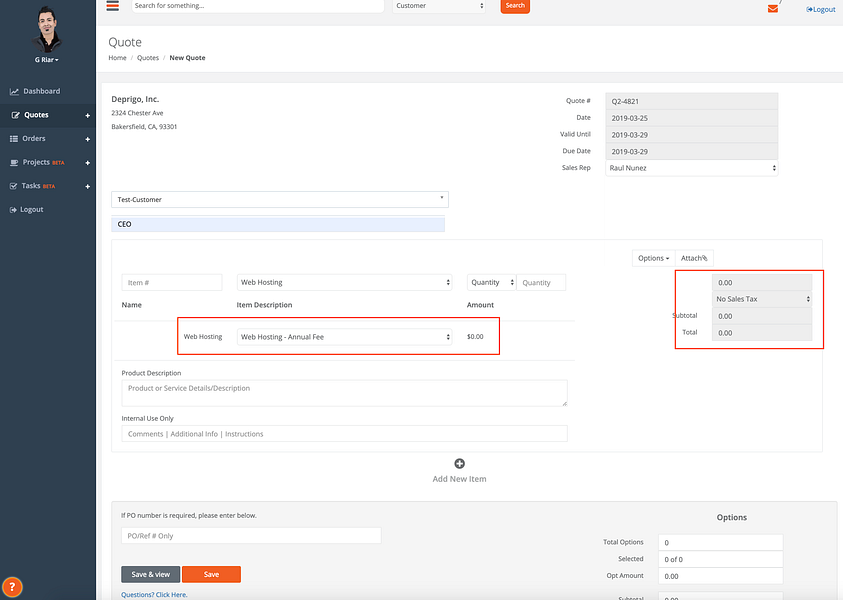Focus the PO/Ref # Only field

point(251,536)
